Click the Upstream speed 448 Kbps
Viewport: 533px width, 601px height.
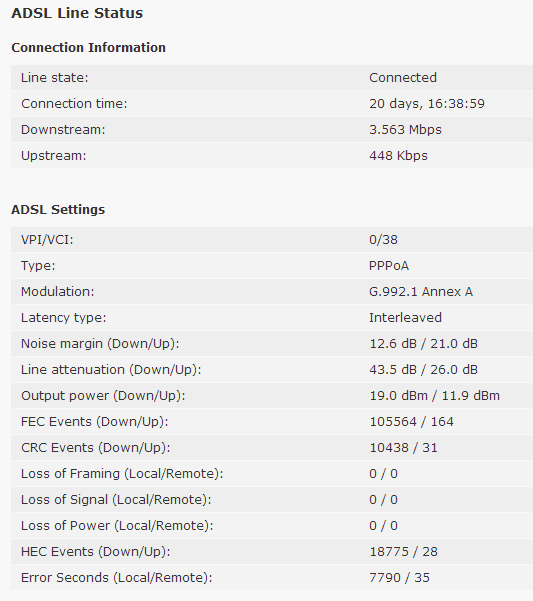point(398,156)
